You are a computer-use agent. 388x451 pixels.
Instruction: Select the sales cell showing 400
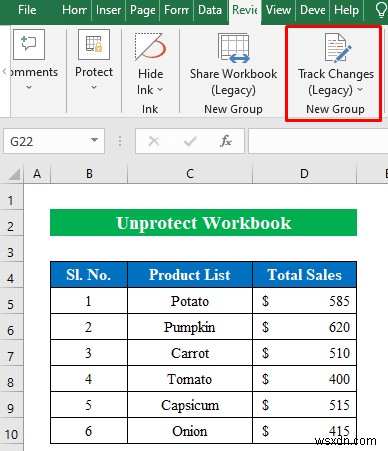(x=305, y=379)
